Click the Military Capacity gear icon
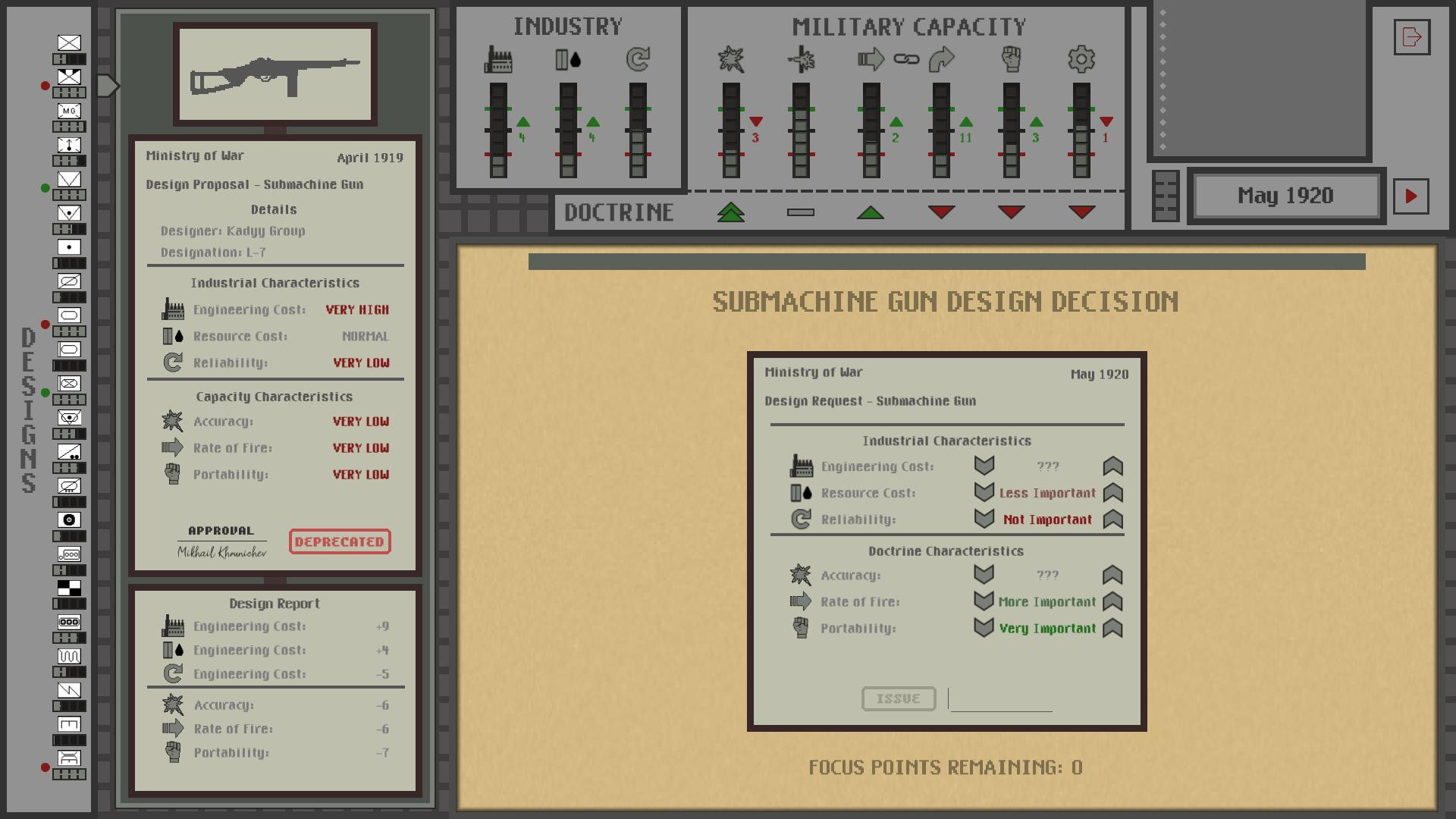This screenshot has height=819, width=1456. [x=1081, y=59]
